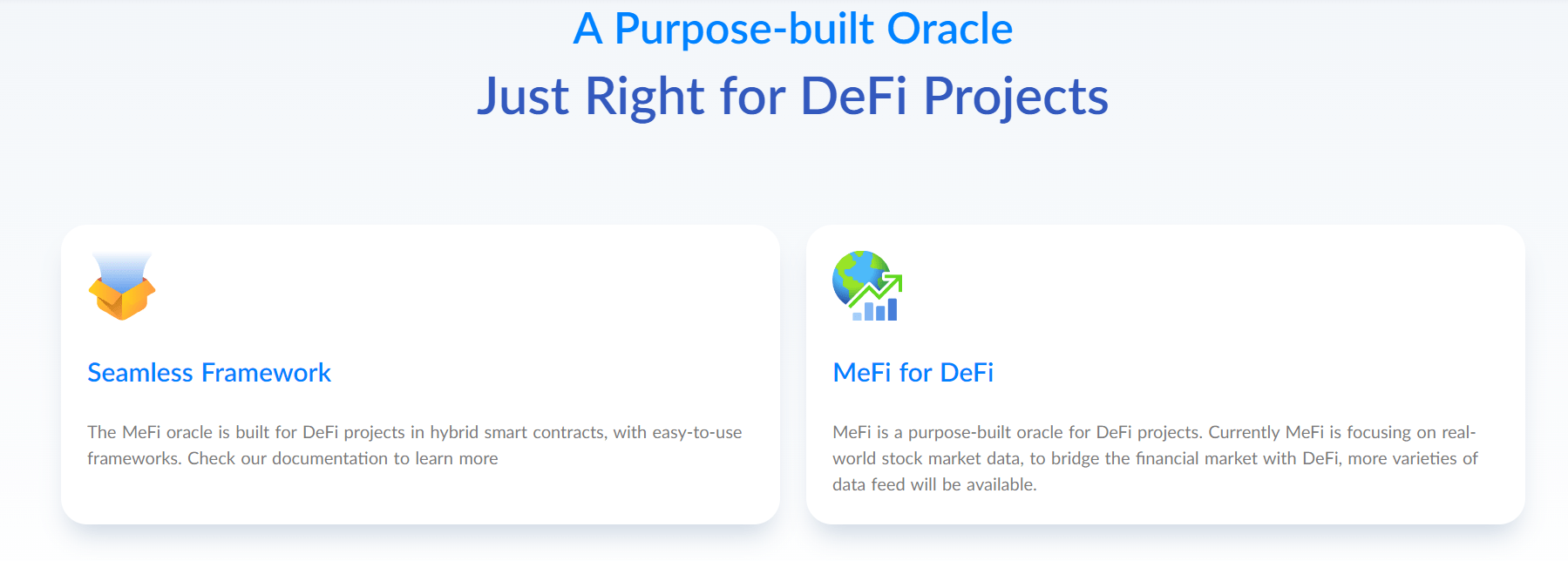Click the word 'Projects' in the headline

tap(1016, 96)
